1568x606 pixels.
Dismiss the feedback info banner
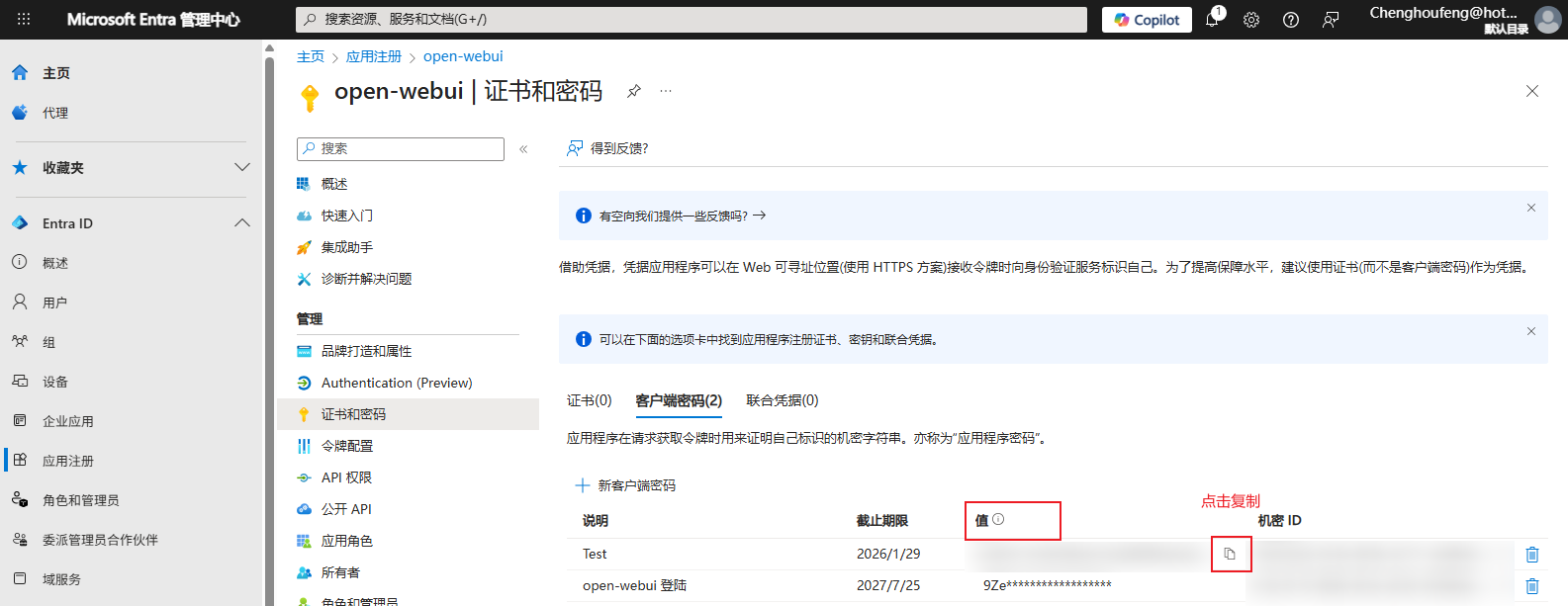click(x=1530, y=208)
